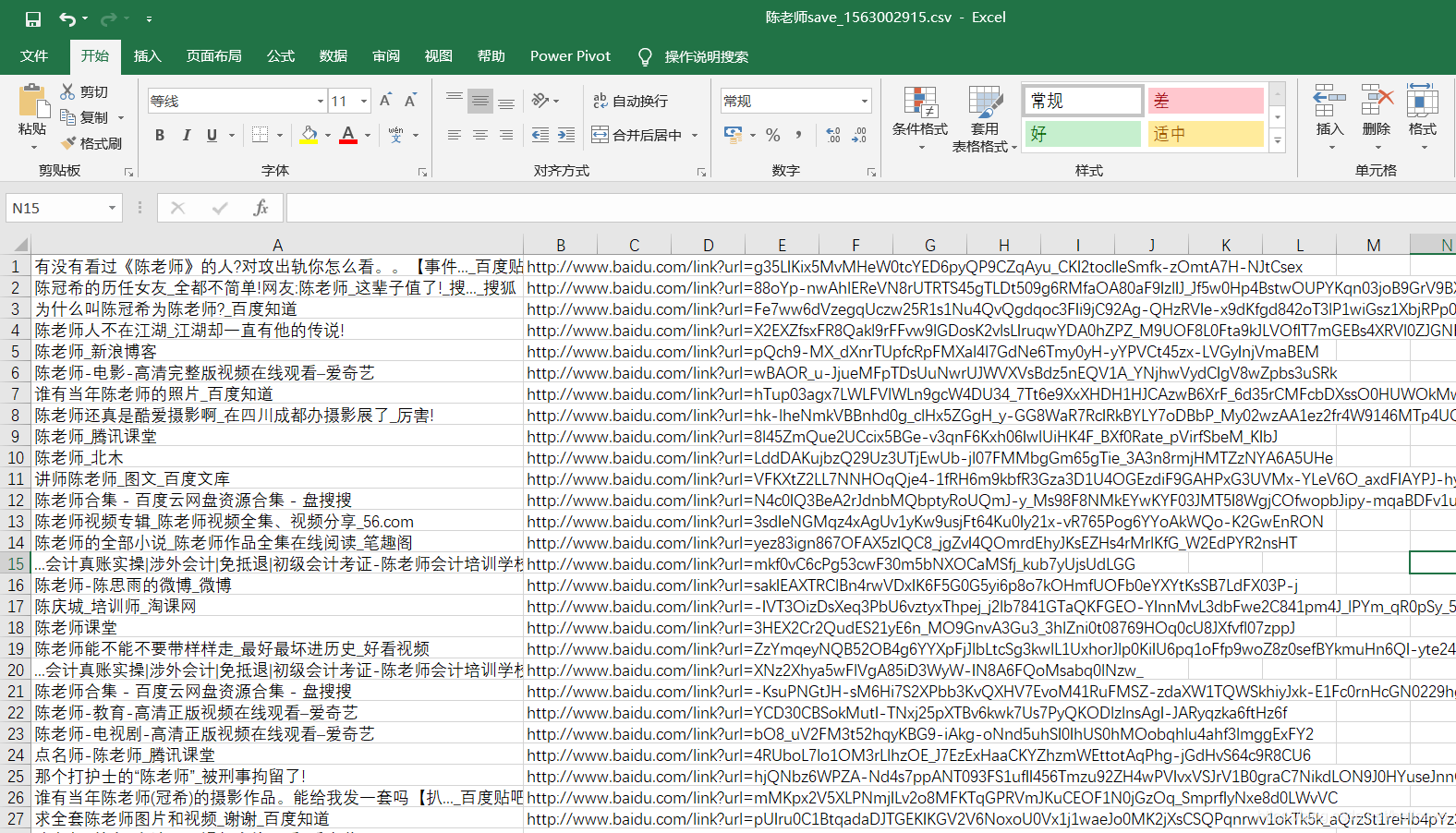Cut selection with the scissors icon
The height and width of the screenshot is (833, 1456).
[x=67, y=91]
